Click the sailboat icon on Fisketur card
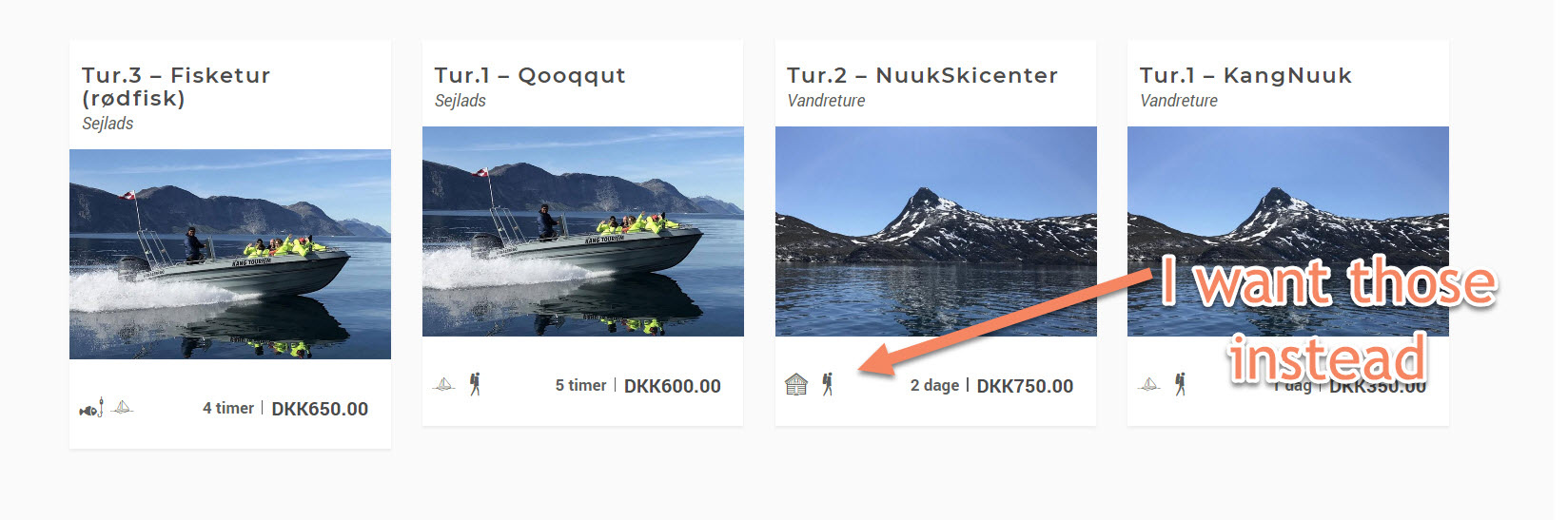This screenshot has height=520, width=1568. (123, 408)
